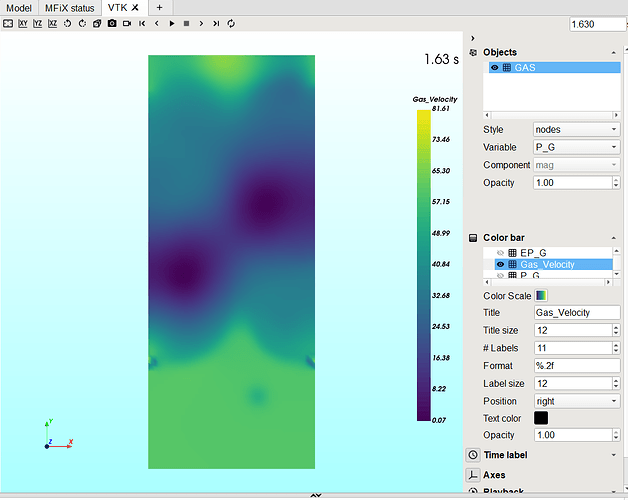Viewport: 628px width, 500px height.
Task: Set view to YZ plane
Action: pyautogui.click(x=38, y=24)
